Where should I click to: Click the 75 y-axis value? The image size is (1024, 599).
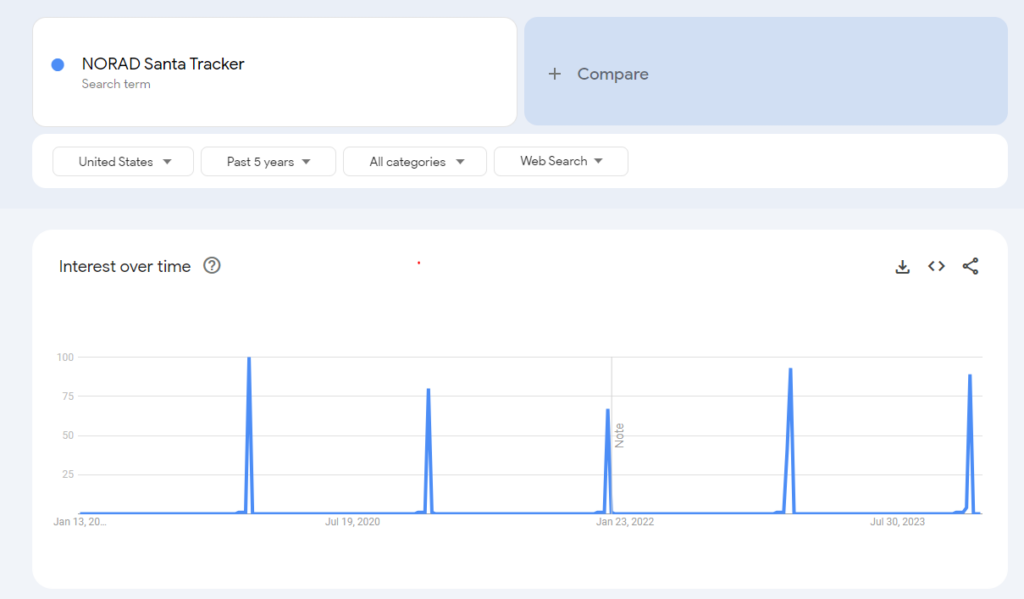pyautogui.click(x=68, y=396)
